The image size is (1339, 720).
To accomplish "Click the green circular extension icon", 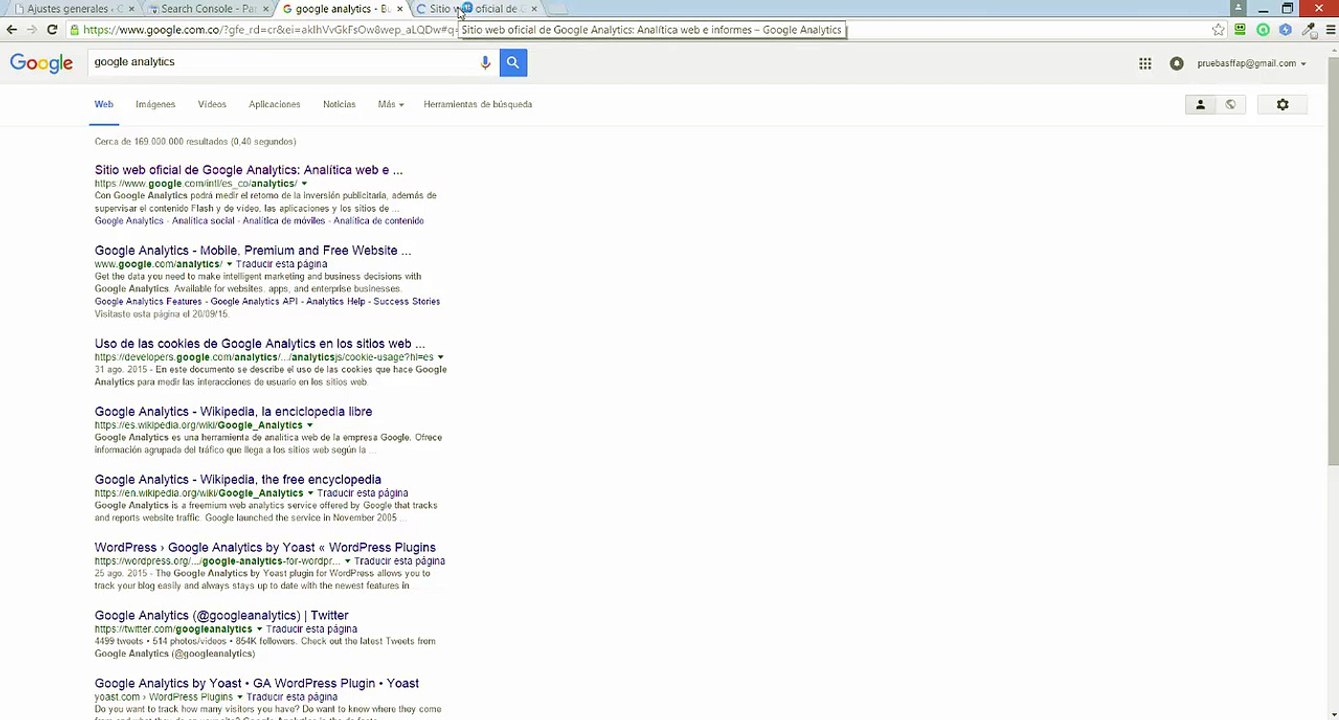I will pos(1263,30).
